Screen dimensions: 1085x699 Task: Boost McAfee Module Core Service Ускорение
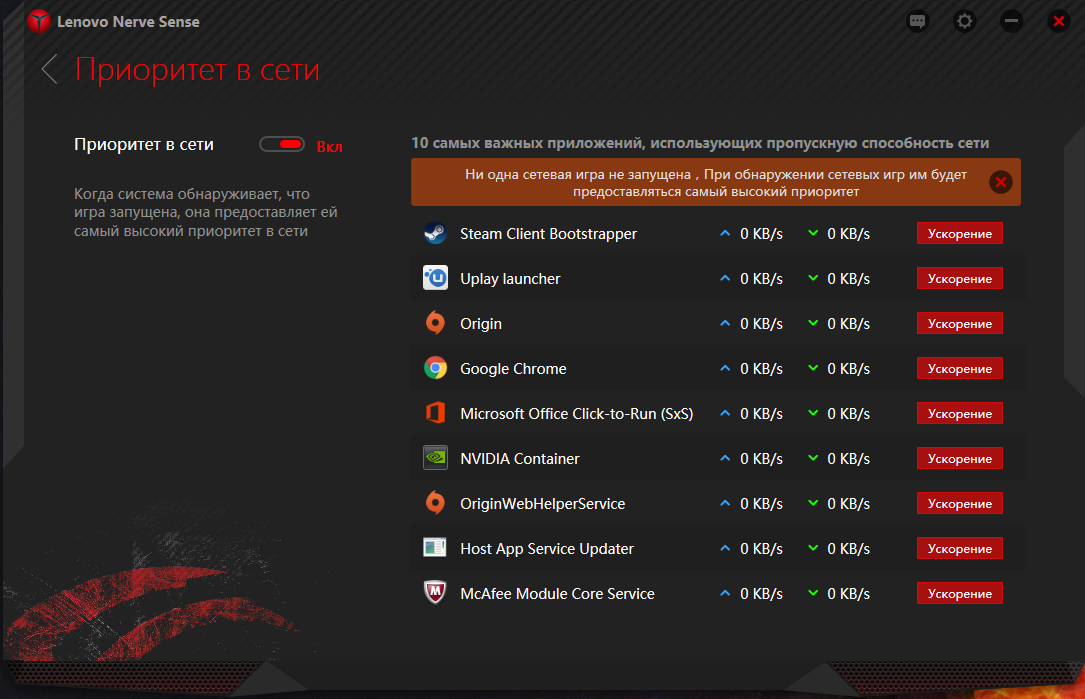click(960, 593)
